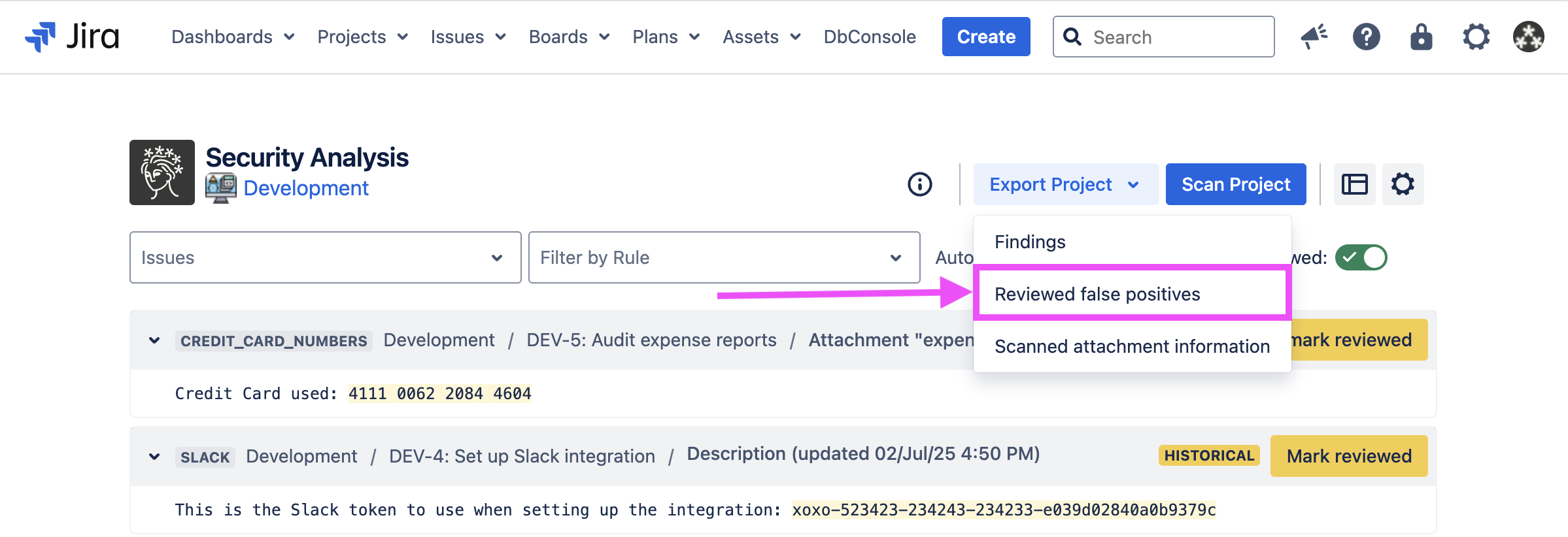Open Security Analysis settings gear icon

pyautogui.click(x=1403, y=184)
